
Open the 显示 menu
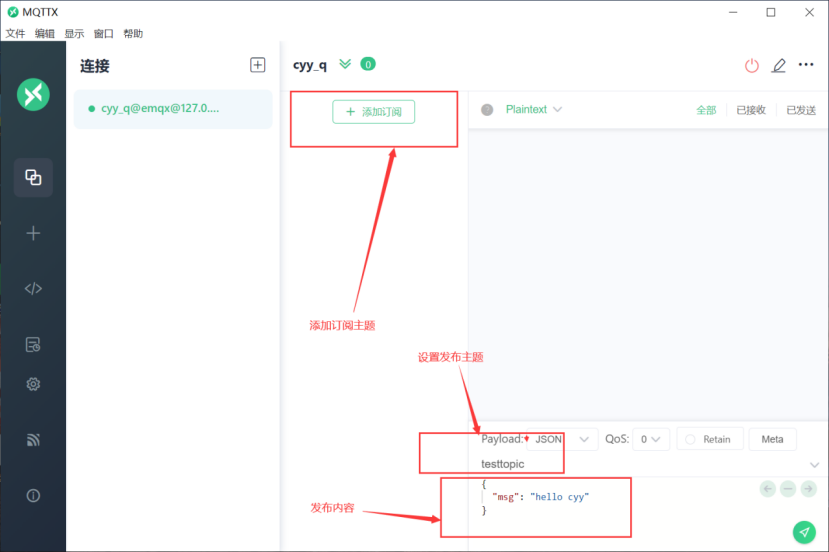[75, 34]
